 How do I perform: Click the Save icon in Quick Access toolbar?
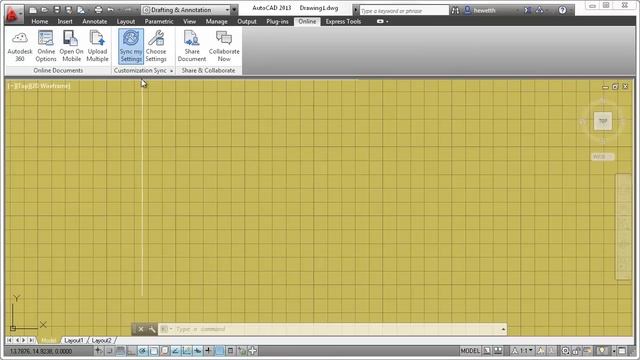pos(57,10)
